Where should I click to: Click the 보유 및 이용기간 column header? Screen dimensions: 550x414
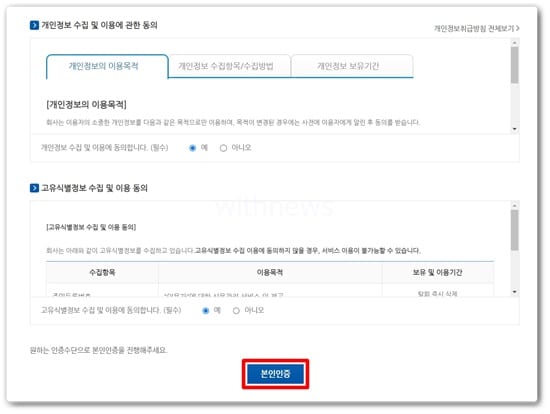(437, 272)
